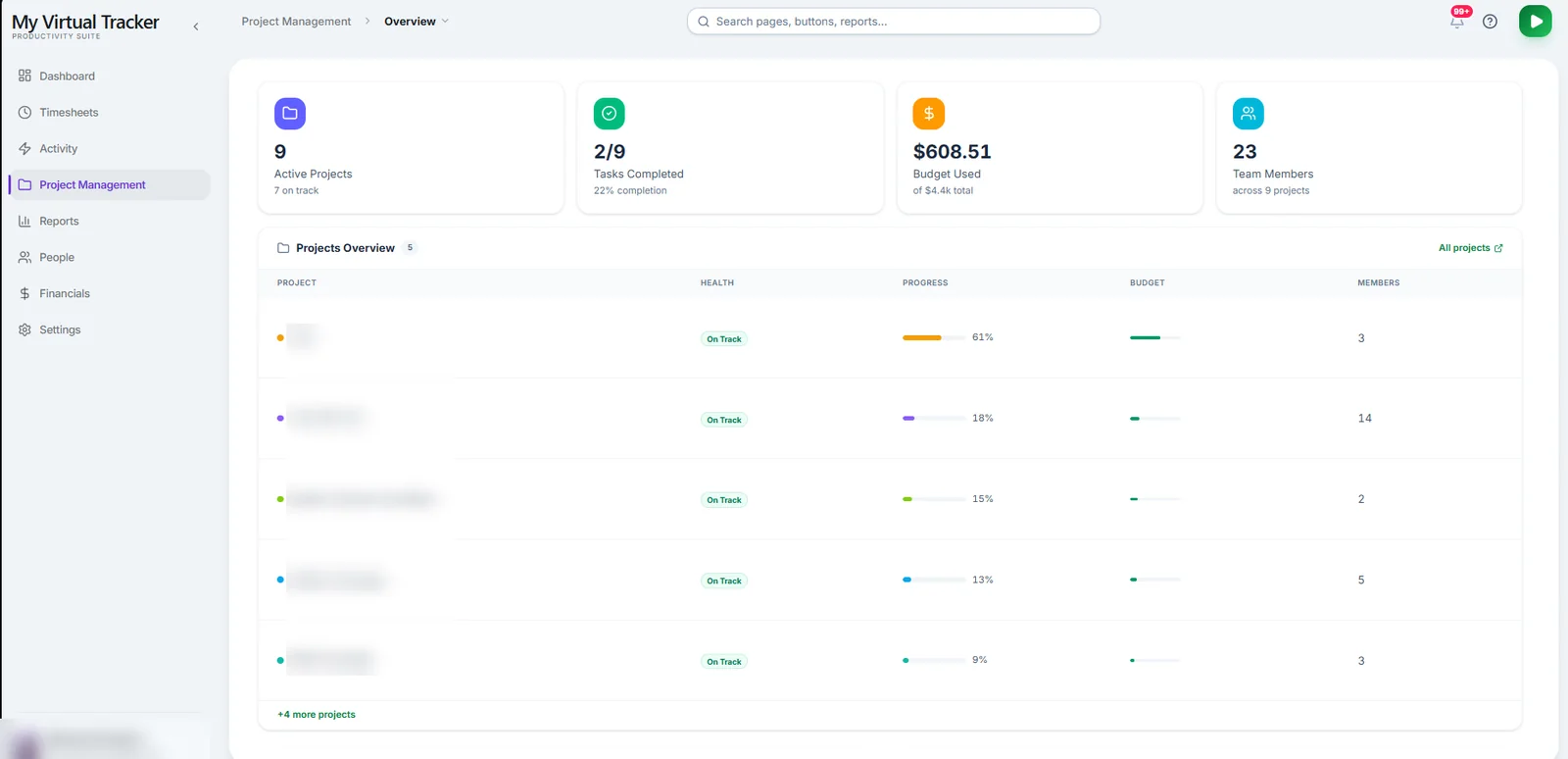
Task: Open the help question mark icon
Action: pos(1490,22)
